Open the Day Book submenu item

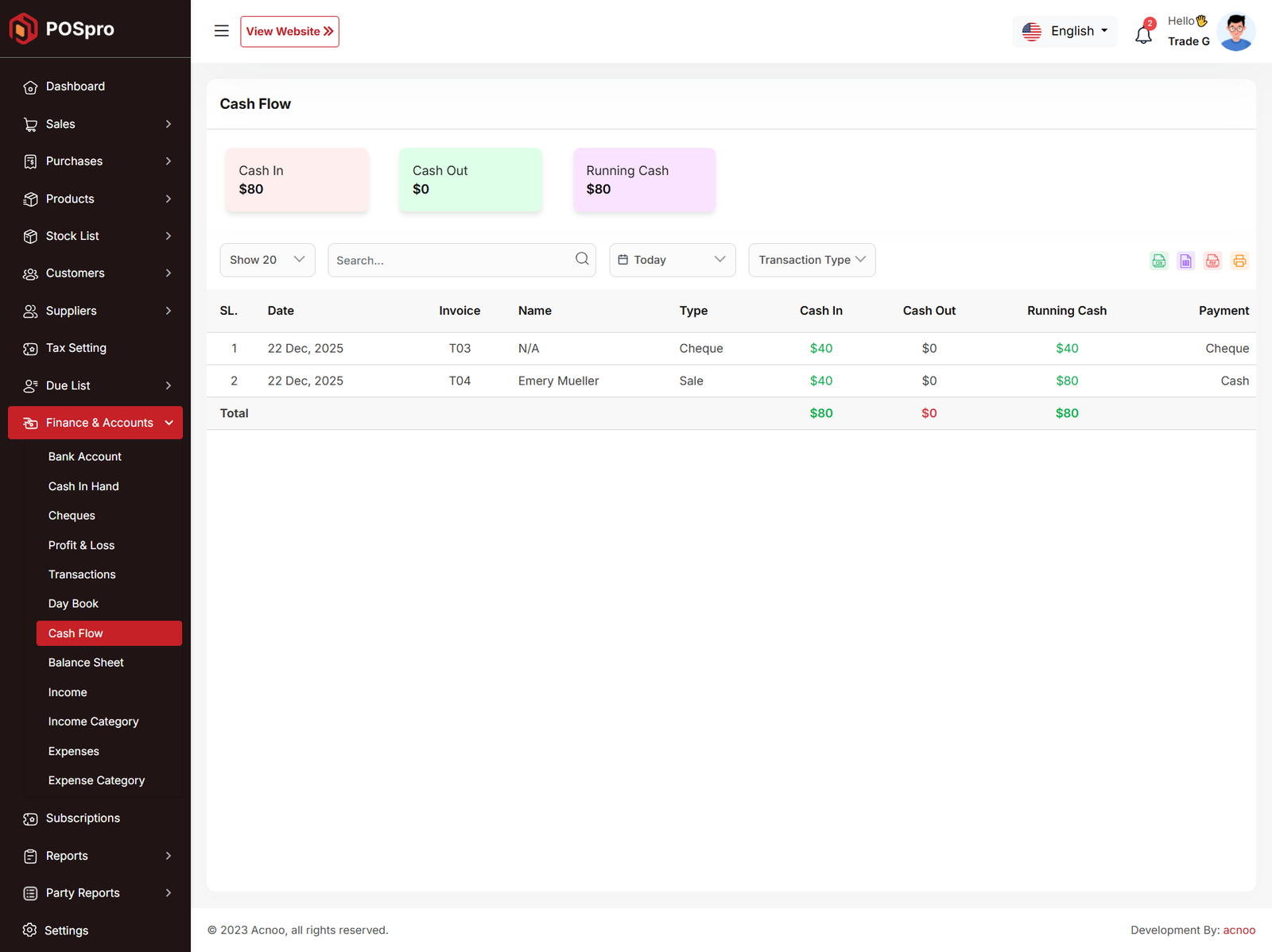tap(73, 604)
